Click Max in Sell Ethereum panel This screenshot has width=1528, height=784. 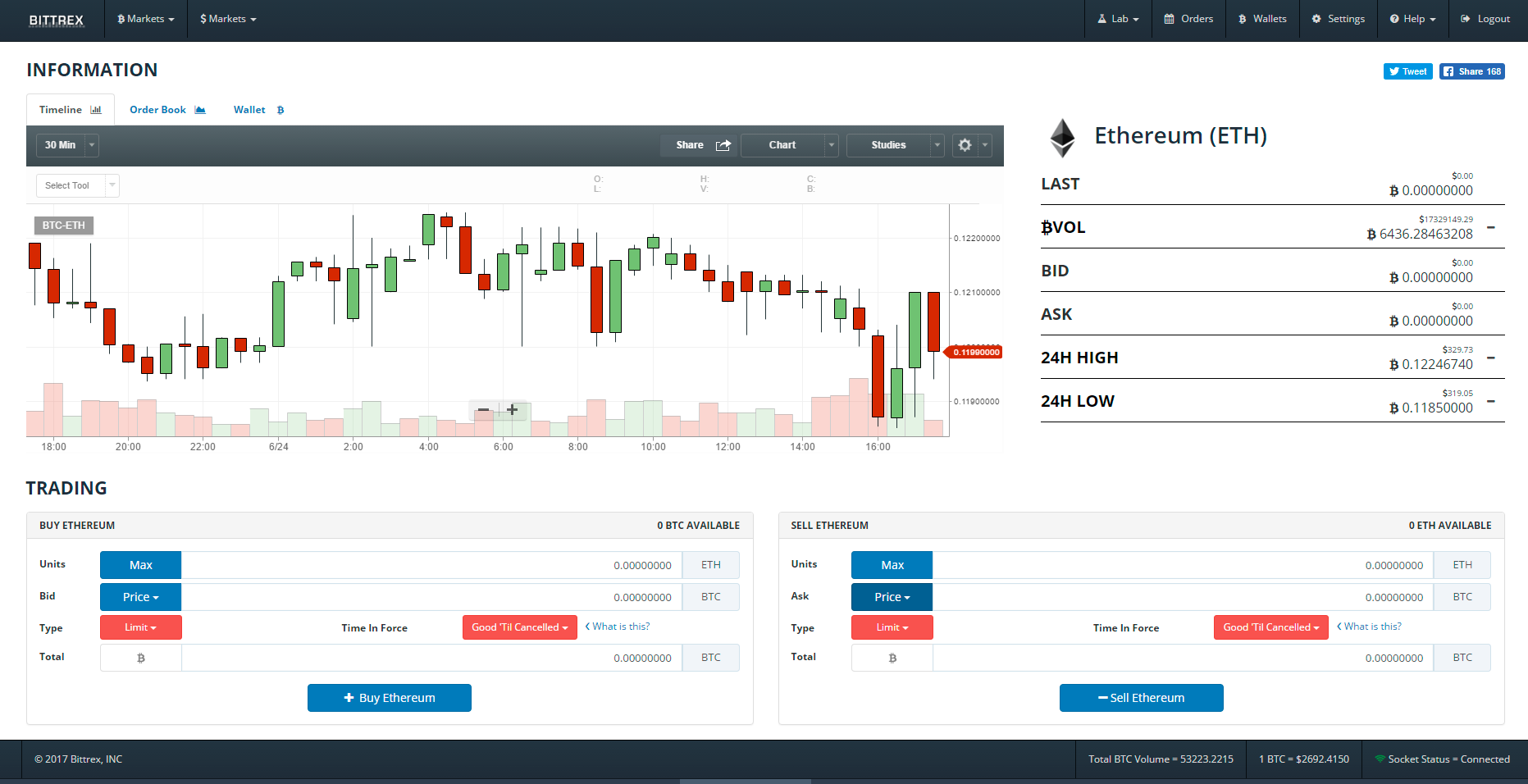(892, 565)
